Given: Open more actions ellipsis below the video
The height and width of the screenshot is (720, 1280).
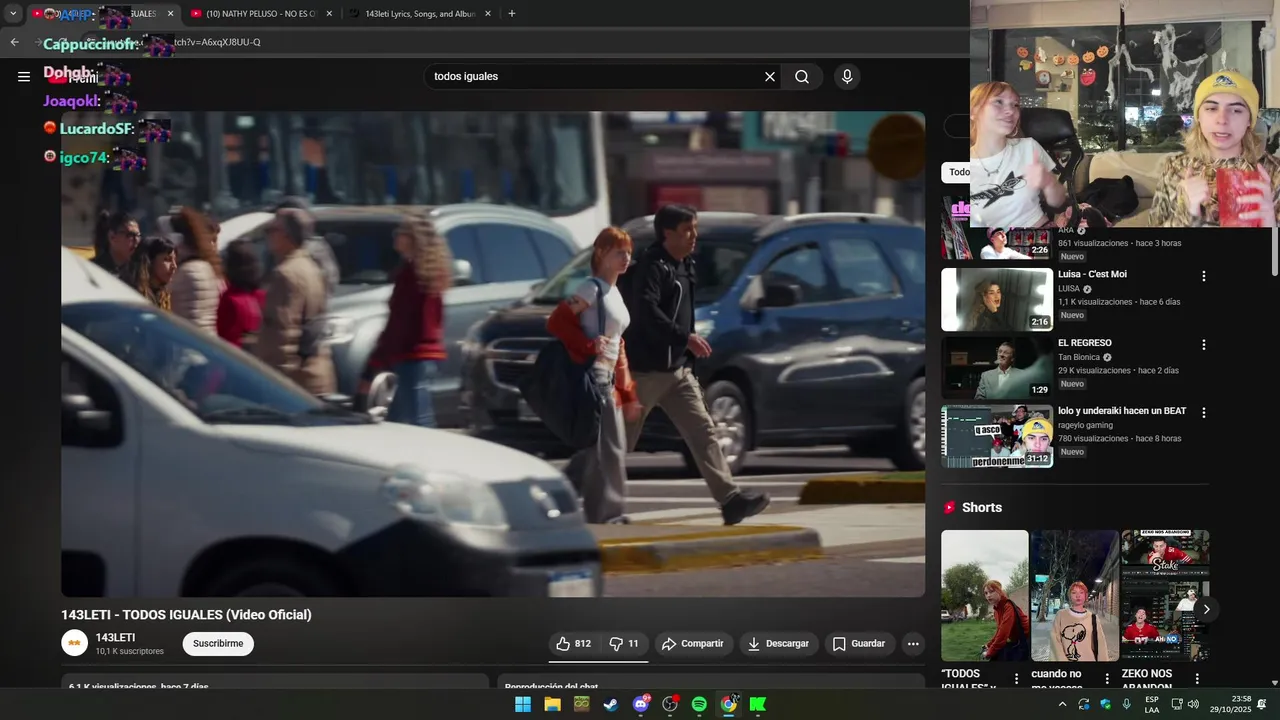Looking at the screenshot, I should coord(913,644).
